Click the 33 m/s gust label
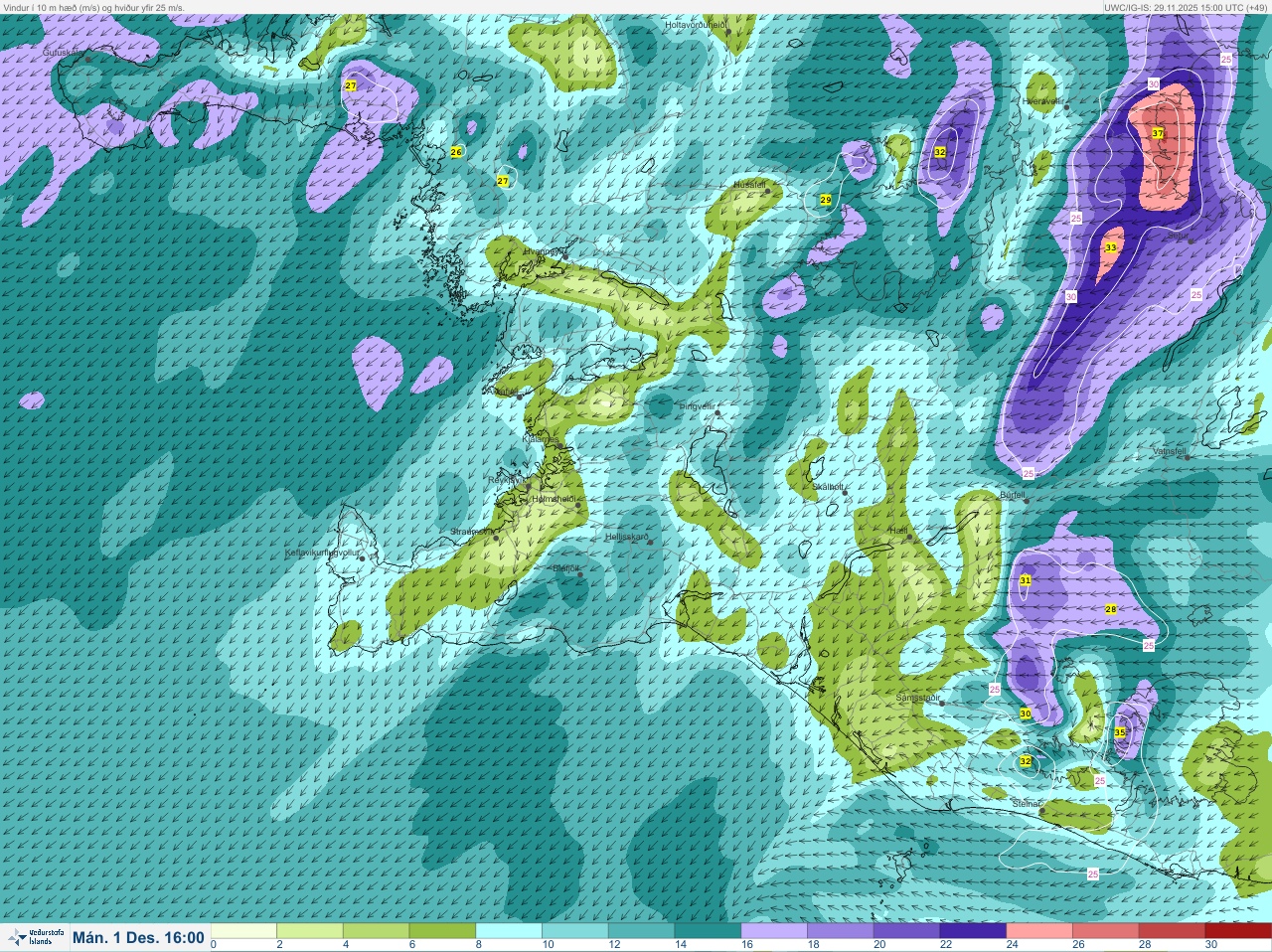 (1110, 247)
